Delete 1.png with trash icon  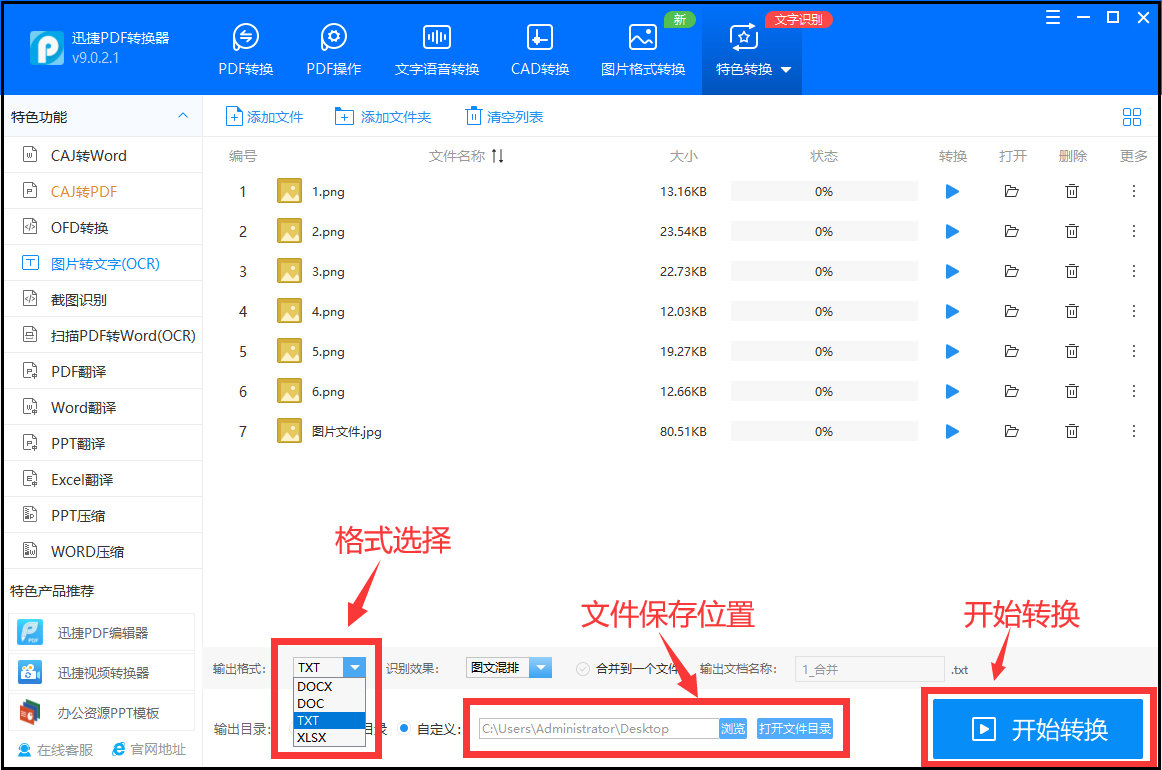[1072, 191]
